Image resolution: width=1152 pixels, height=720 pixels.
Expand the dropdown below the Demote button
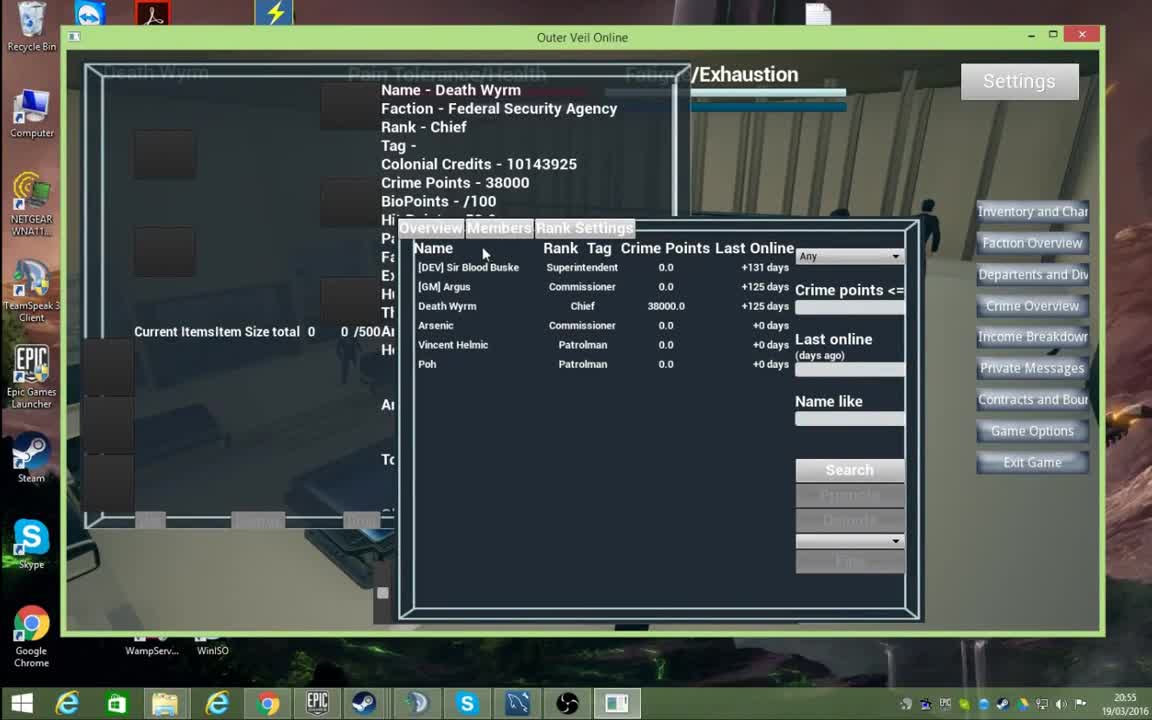[x=849, y=541]
